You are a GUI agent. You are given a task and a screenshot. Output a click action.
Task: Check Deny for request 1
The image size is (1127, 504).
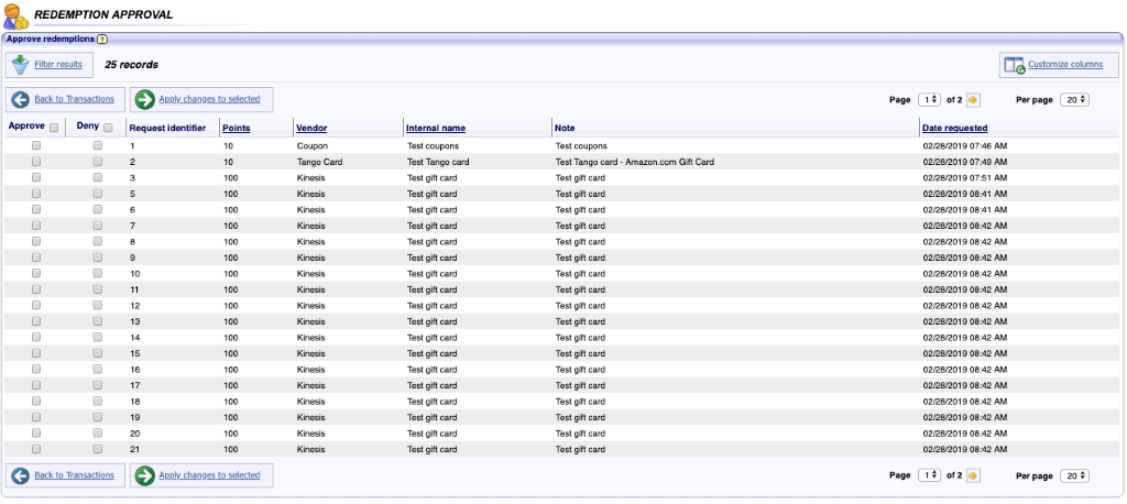[x=97, y=145]
